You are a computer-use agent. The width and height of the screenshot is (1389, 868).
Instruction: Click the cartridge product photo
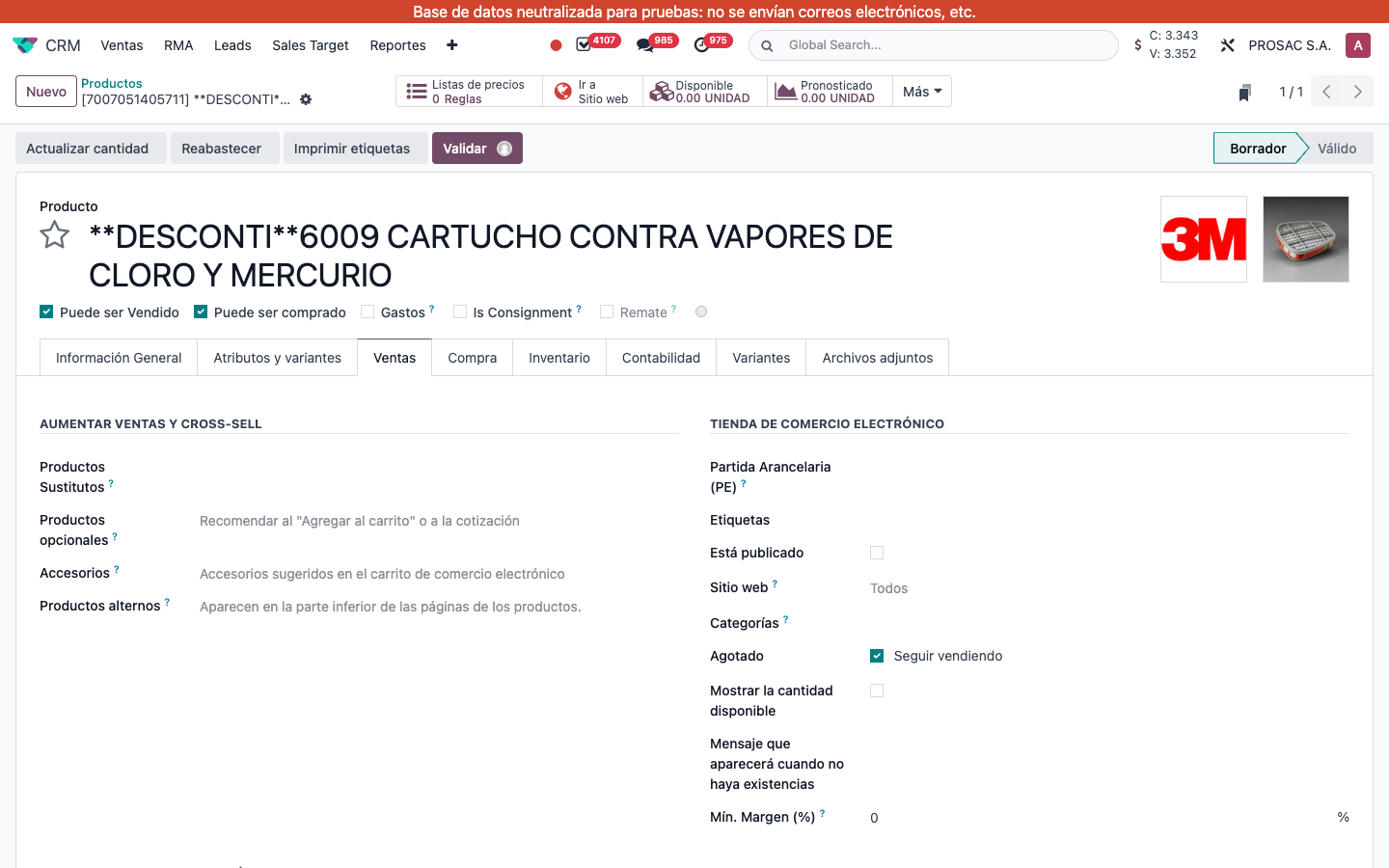coord(1306,239)
